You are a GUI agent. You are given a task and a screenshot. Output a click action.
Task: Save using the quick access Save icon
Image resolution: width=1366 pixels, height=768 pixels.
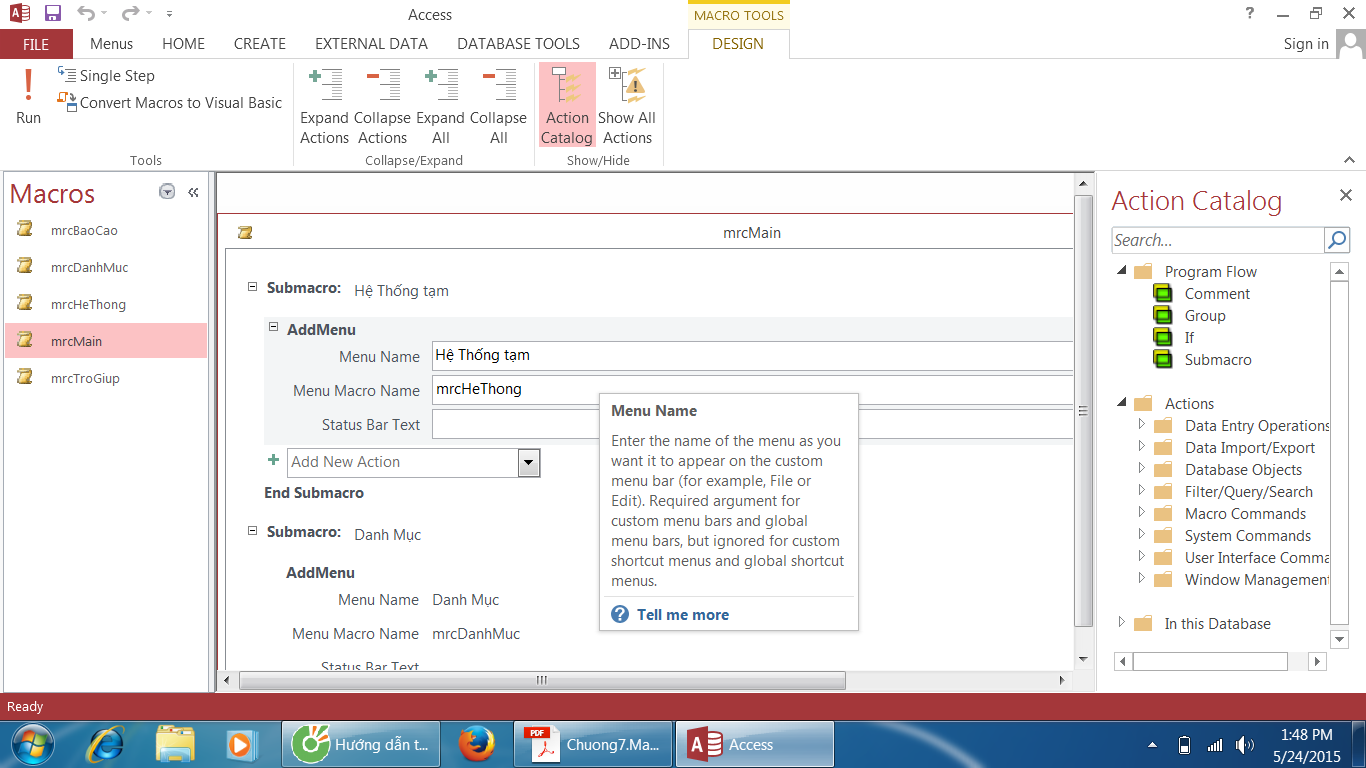point(53,14)
